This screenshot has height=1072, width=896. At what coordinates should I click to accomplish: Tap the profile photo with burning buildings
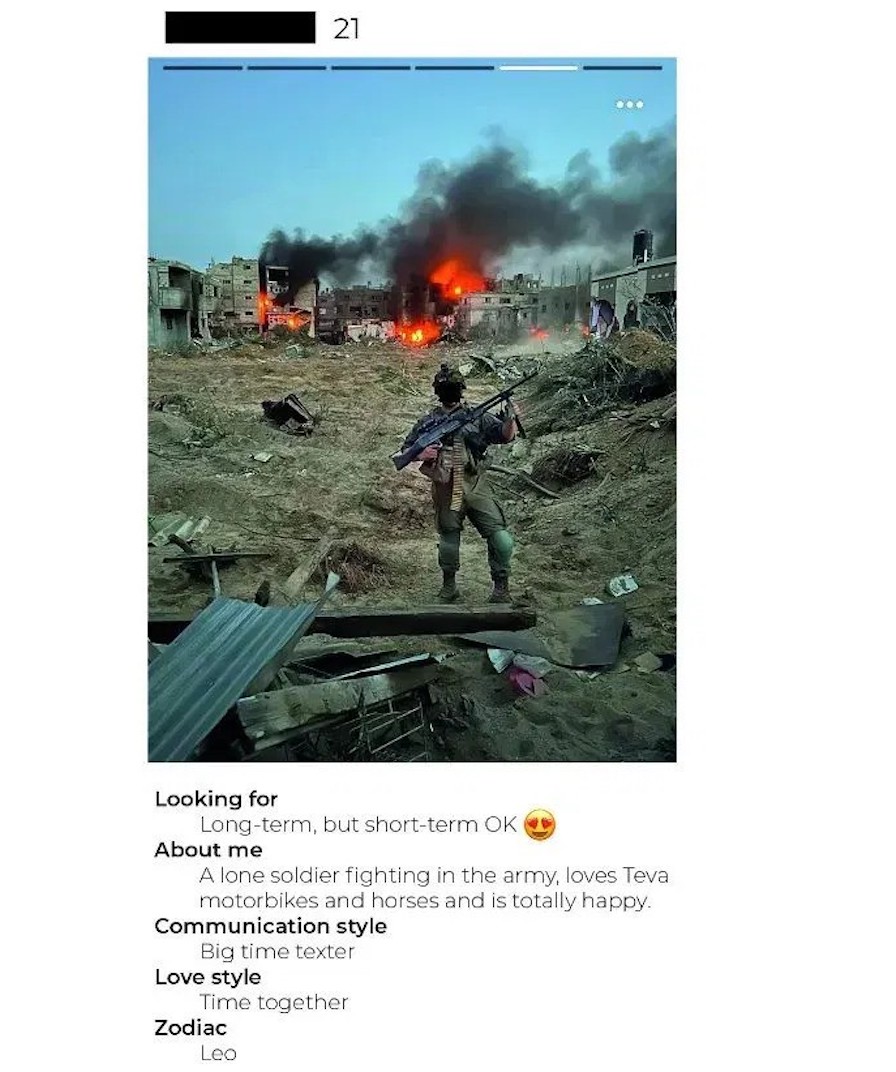(x=412, y=410)
